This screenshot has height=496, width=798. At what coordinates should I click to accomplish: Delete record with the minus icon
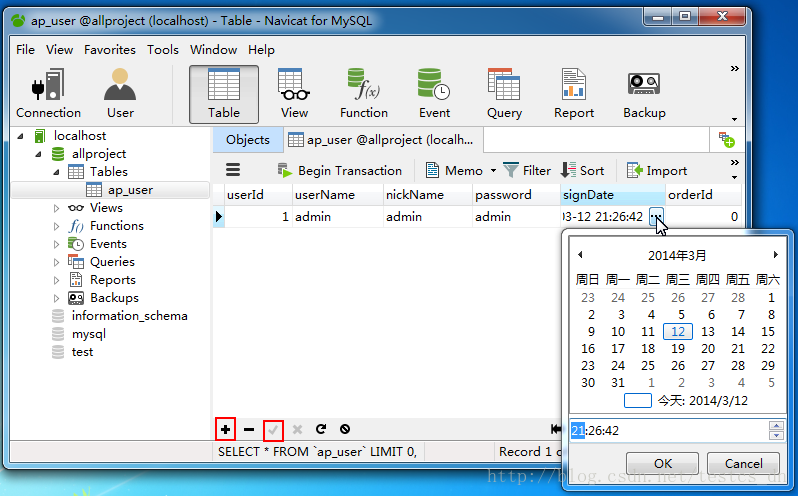(249, 429)
